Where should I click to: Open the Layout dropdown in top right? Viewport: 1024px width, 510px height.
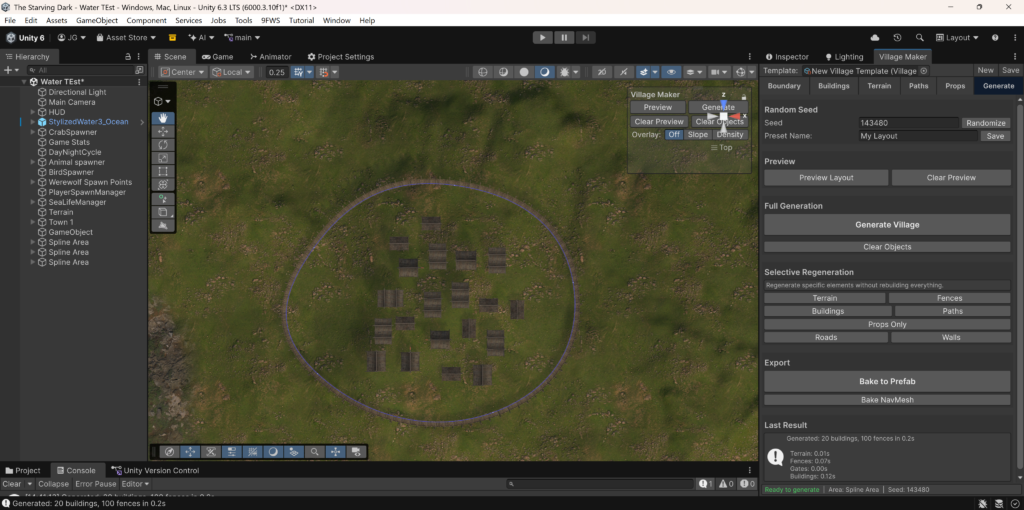coord(958,37)
